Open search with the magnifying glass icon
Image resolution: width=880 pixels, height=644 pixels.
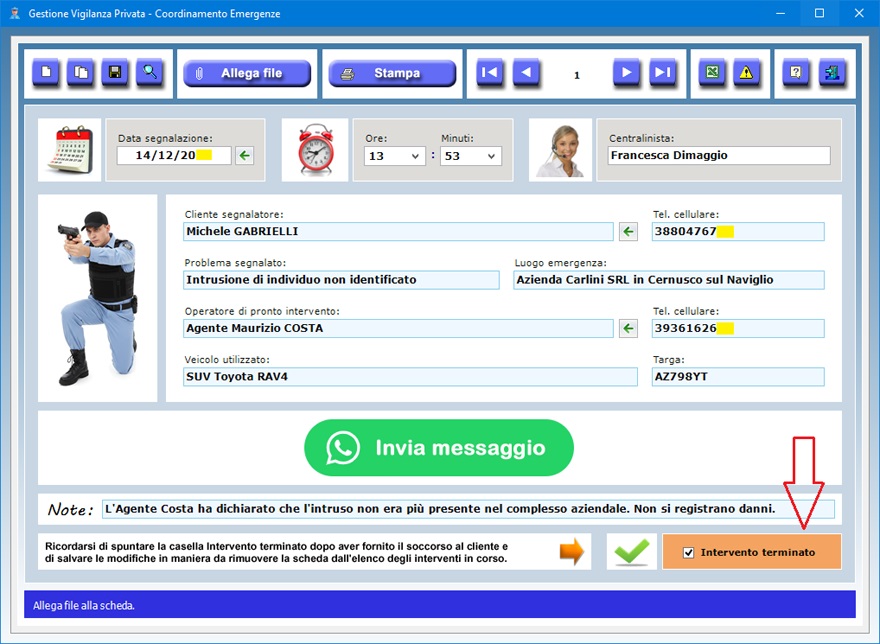pos(150,73)
